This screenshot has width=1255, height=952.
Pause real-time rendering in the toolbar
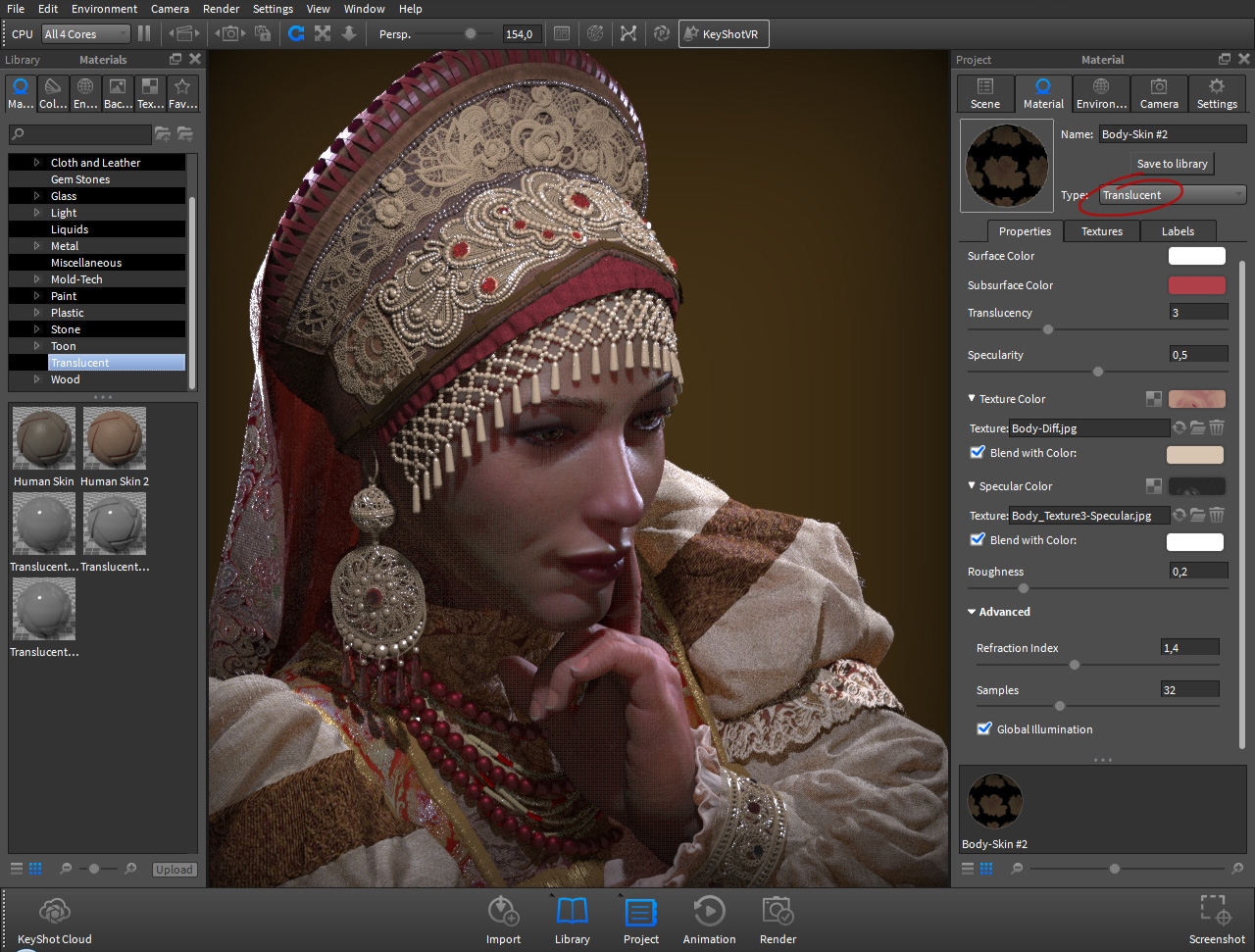[x=144, y=33]
